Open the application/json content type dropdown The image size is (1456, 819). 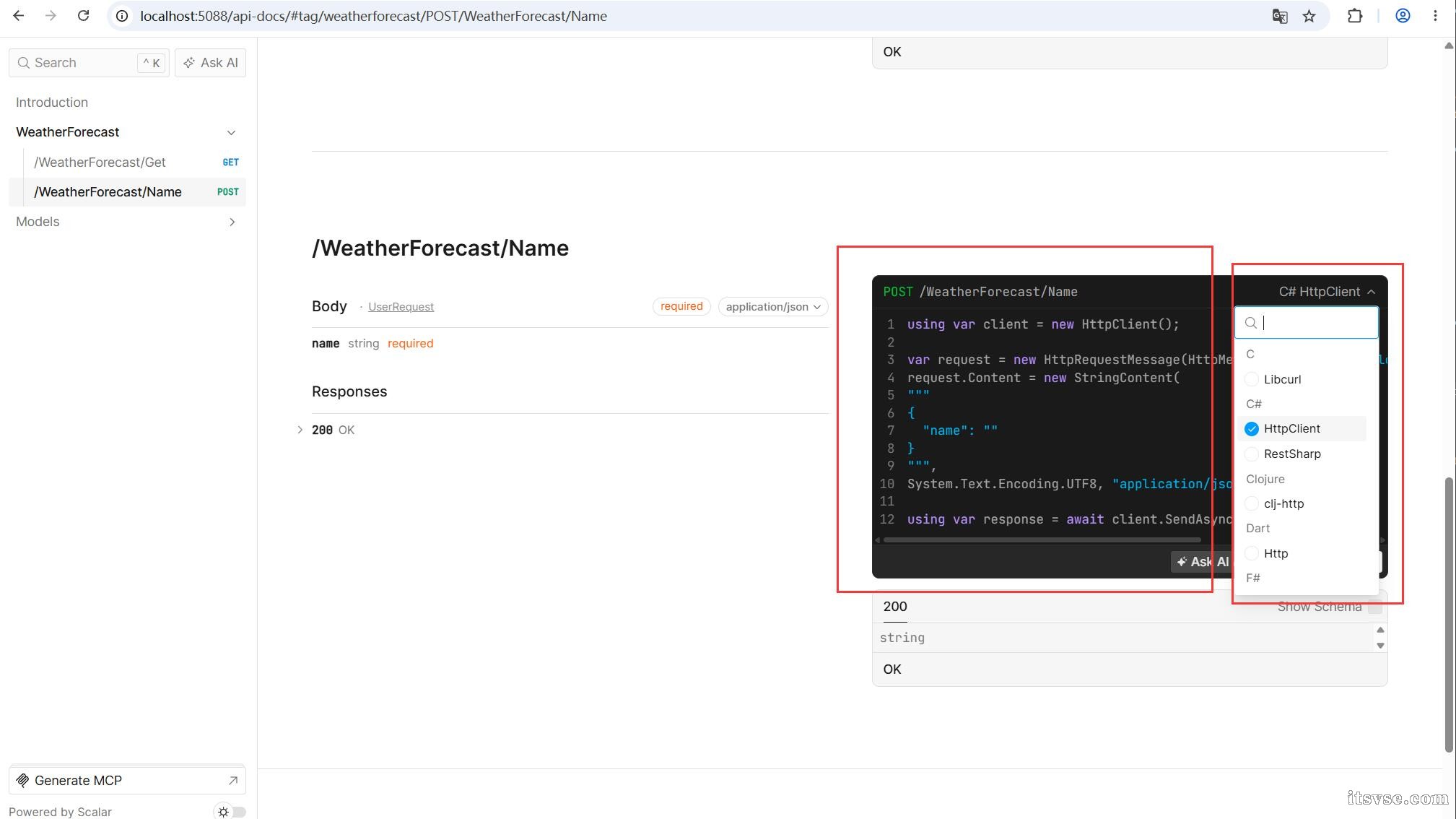pyautogui.click(x=772, y=307)
